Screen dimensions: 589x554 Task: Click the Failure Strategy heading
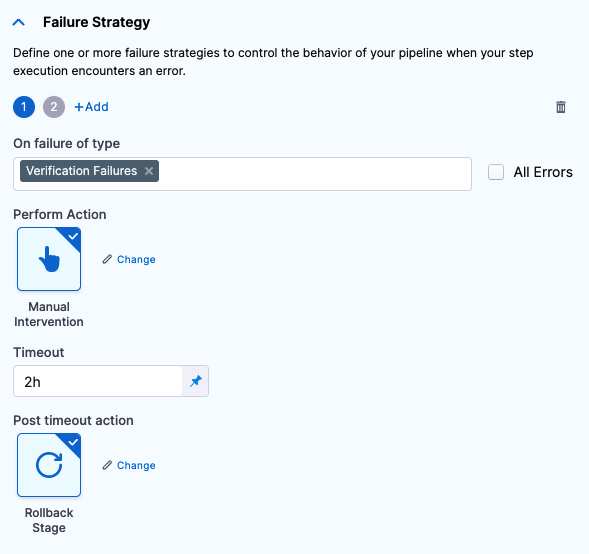pos(97,22)
